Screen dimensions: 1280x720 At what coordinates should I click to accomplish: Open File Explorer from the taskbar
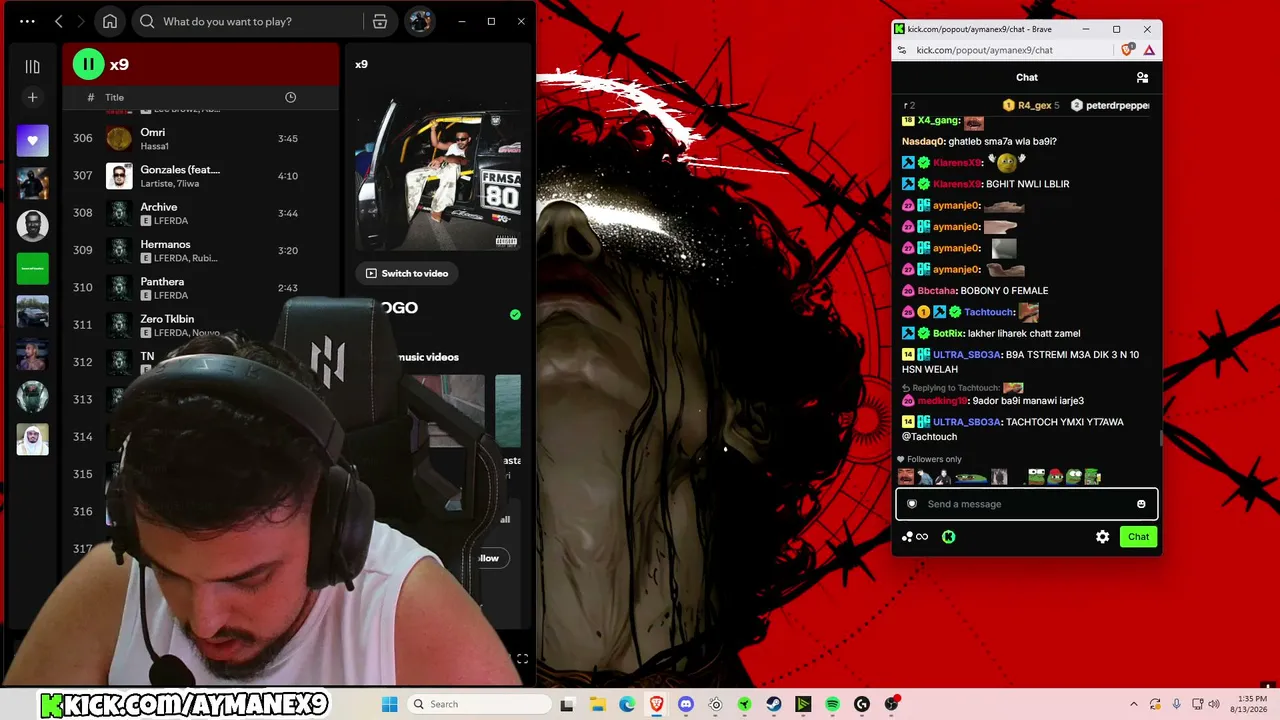click(597, 704)
